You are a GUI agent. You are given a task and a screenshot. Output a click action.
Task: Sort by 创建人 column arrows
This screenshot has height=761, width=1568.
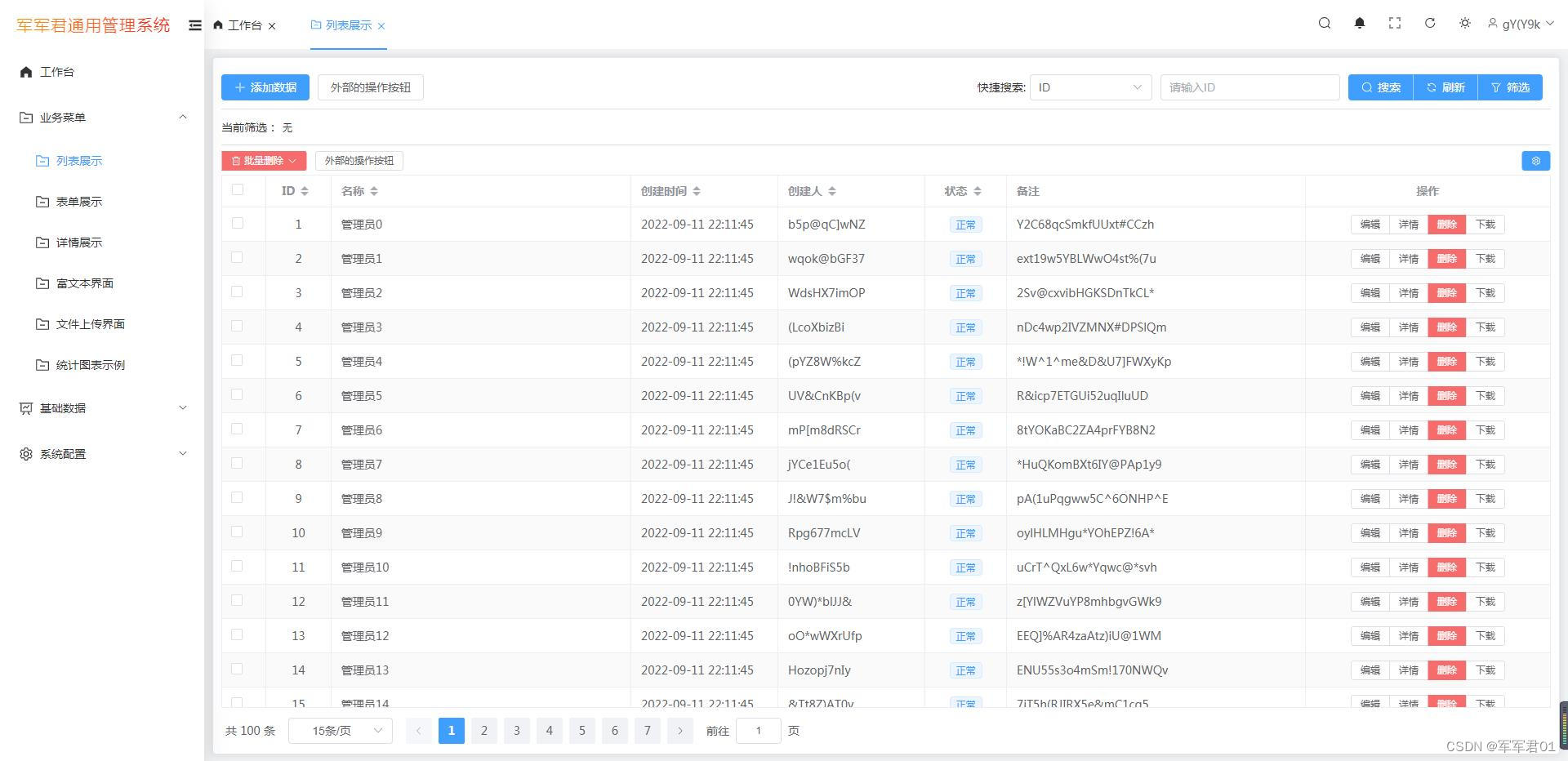(832, 191)
